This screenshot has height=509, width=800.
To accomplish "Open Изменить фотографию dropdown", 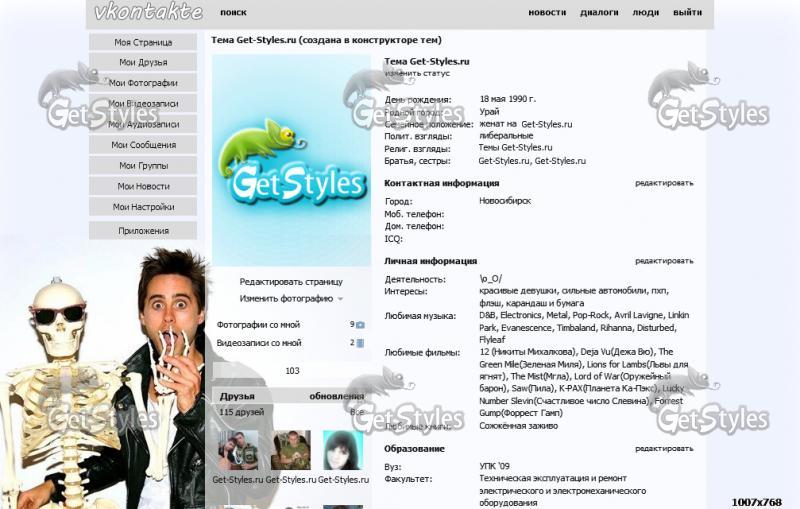I will pos(291,299).
